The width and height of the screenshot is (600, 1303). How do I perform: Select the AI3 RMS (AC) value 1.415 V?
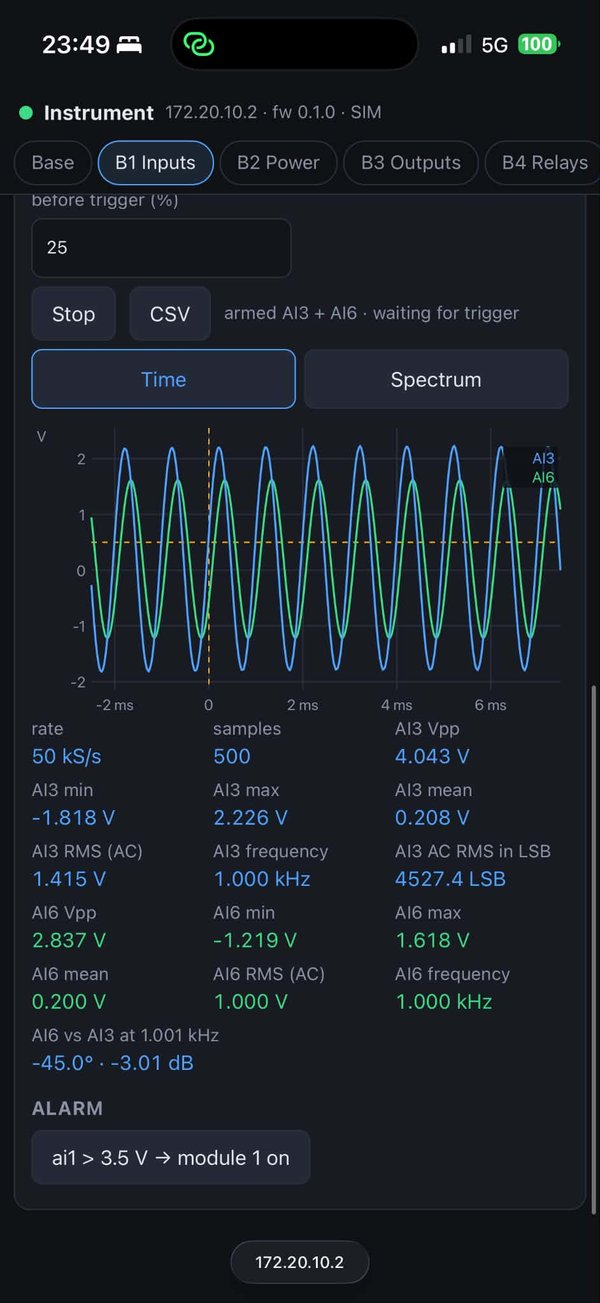[69, 880]
